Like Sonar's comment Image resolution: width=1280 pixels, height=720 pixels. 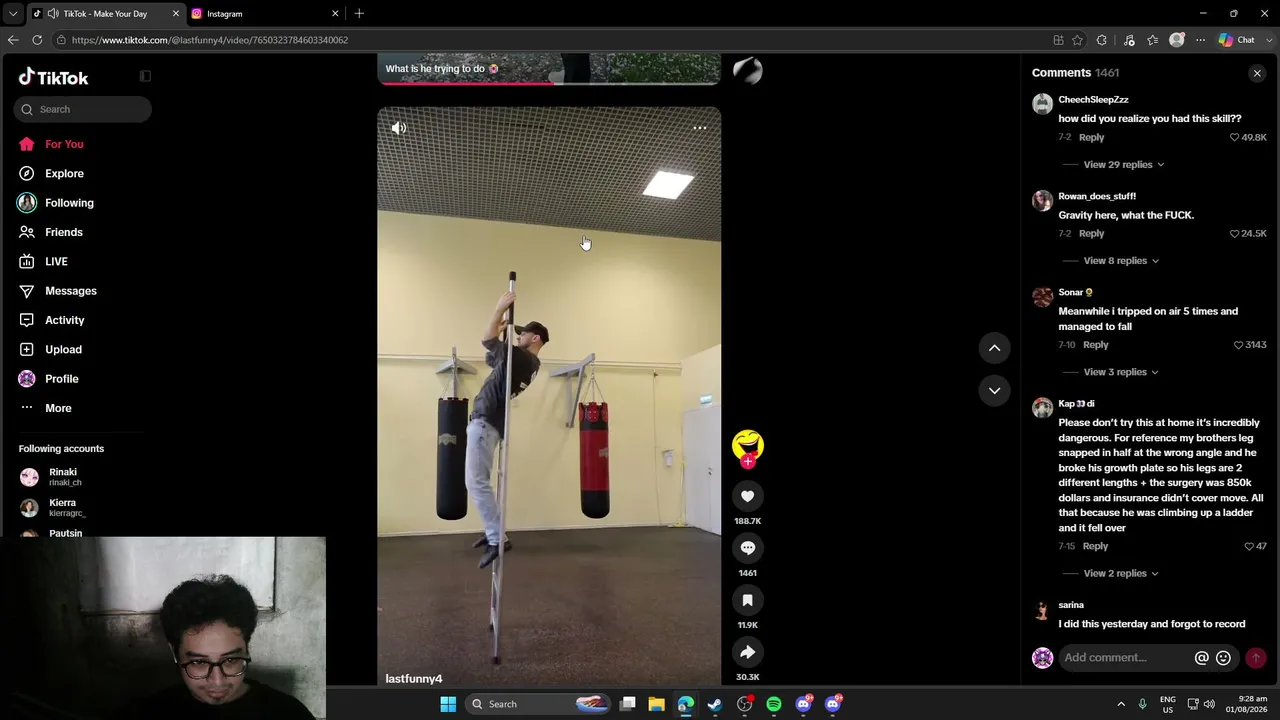(x=1238, y=345)
